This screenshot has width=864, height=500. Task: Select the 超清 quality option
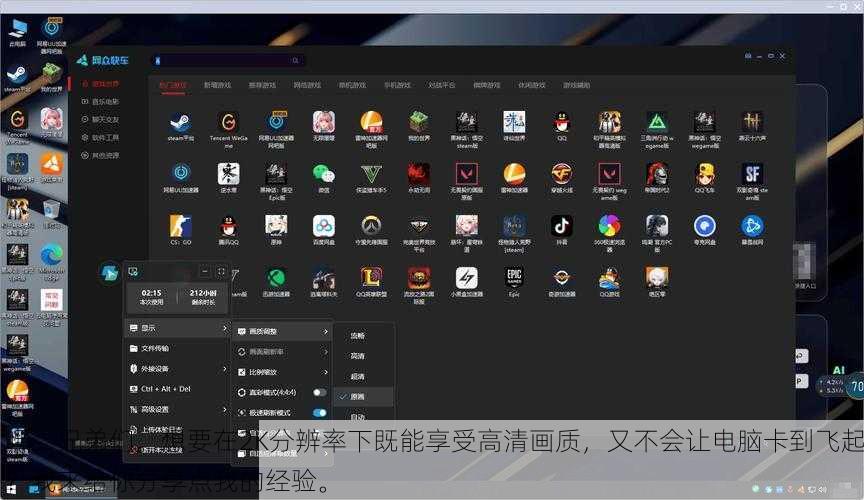(x=358, y=377)
